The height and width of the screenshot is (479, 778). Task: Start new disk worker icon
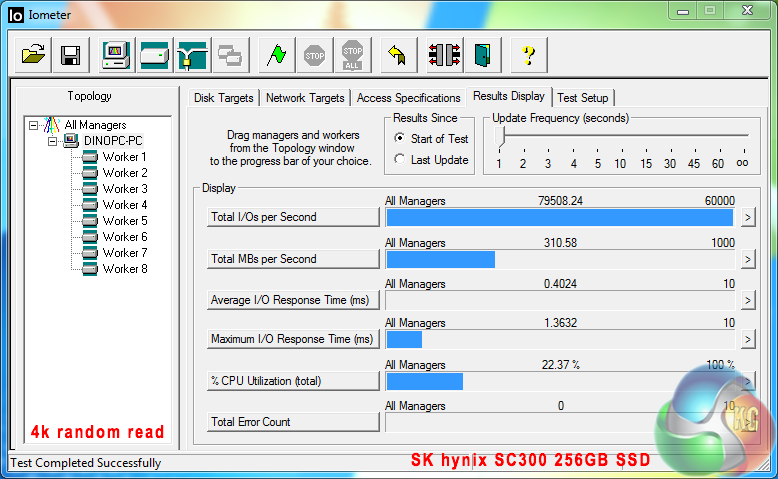[x=154, y=55]
